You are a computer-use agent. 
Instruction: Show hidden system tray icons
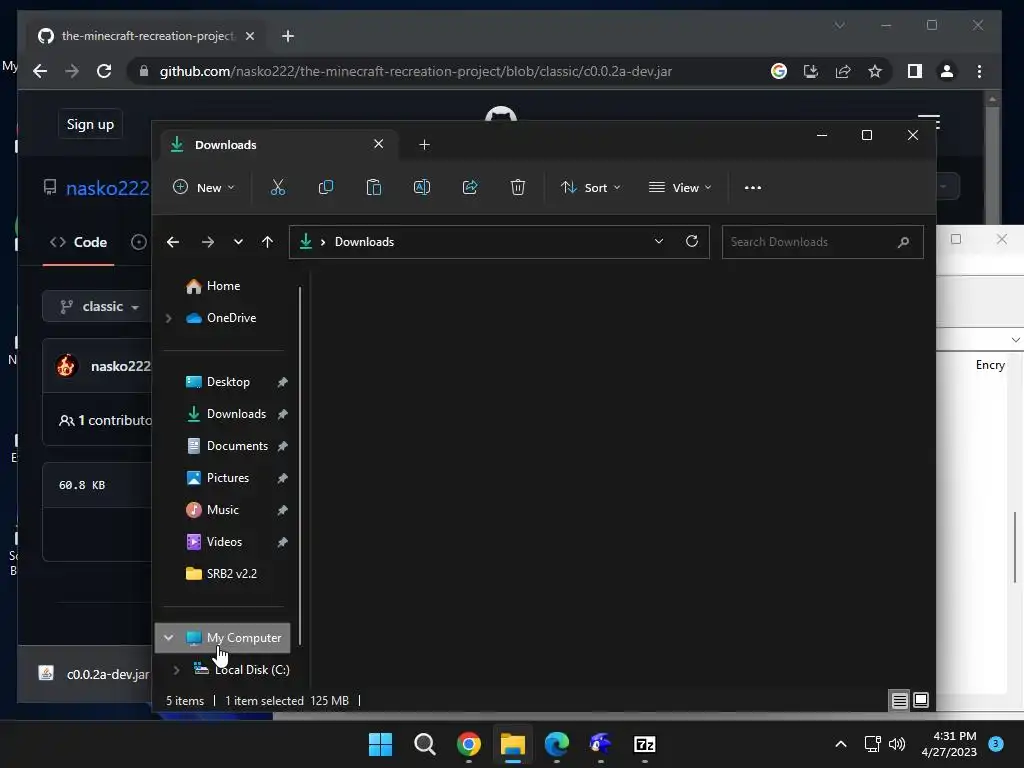(841, 744)
